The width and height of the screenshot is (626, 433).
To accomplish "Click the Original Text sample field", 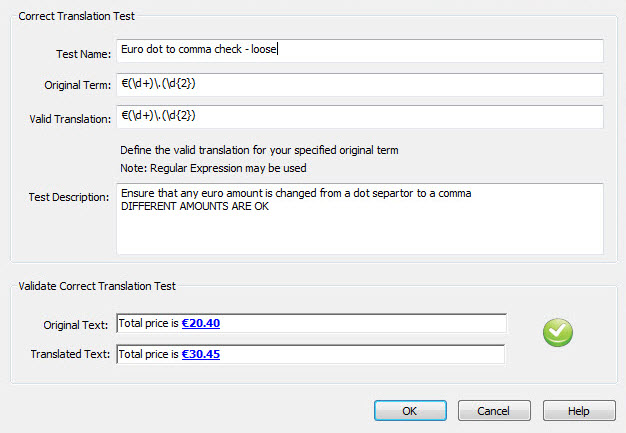I will [311, 324].
